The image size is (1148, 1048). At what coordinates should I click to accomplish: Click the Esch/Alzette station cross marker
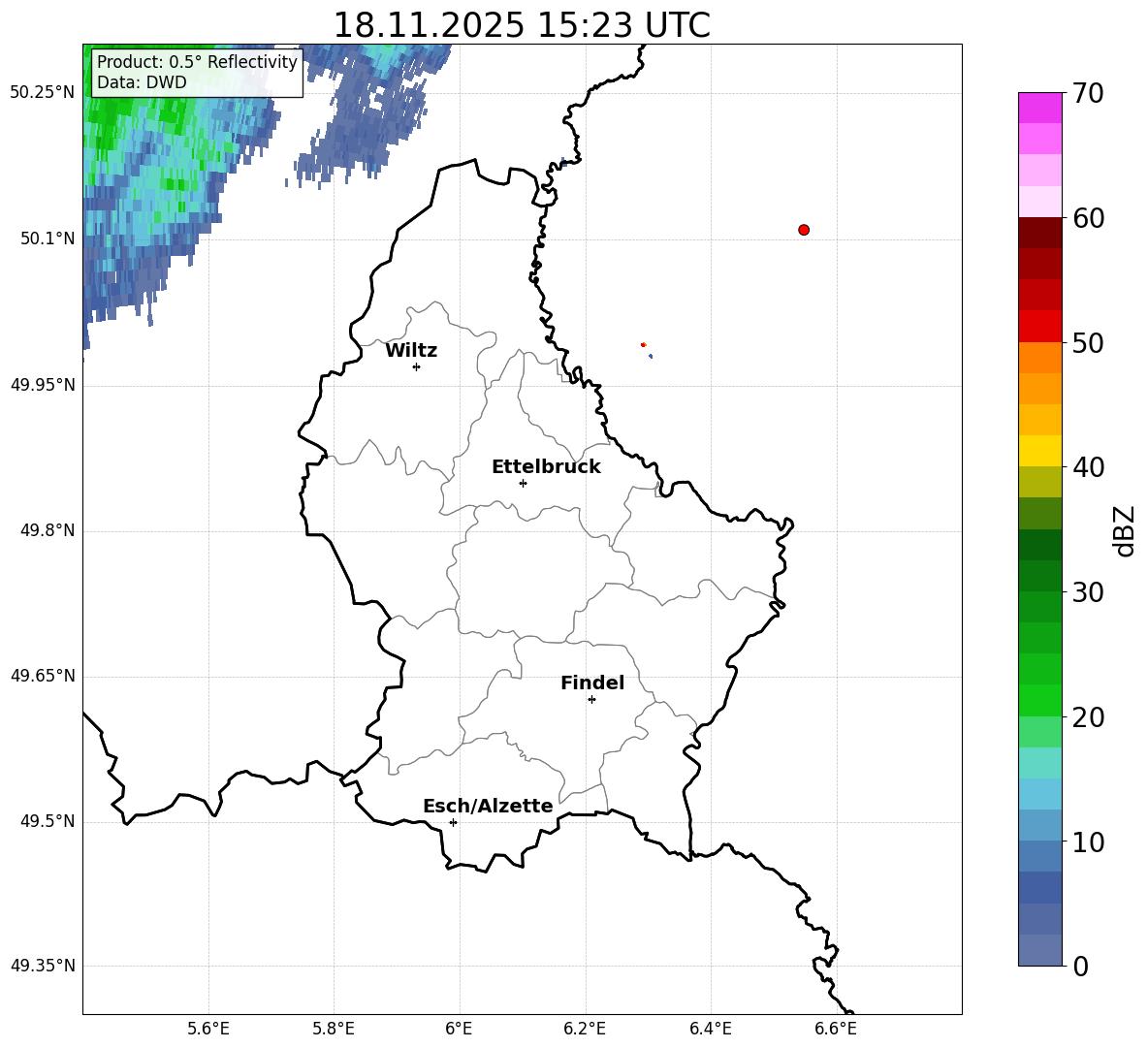coord(453,822)
